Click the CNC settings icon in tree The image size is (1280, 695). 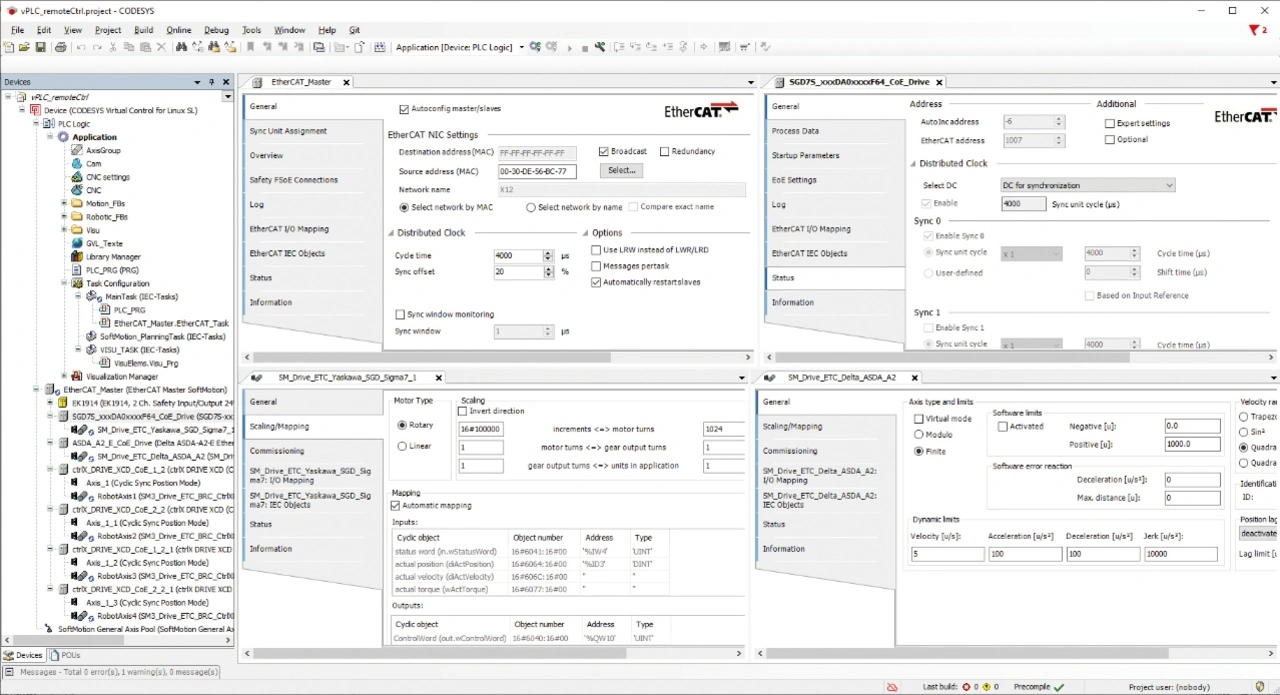[77, 177]
